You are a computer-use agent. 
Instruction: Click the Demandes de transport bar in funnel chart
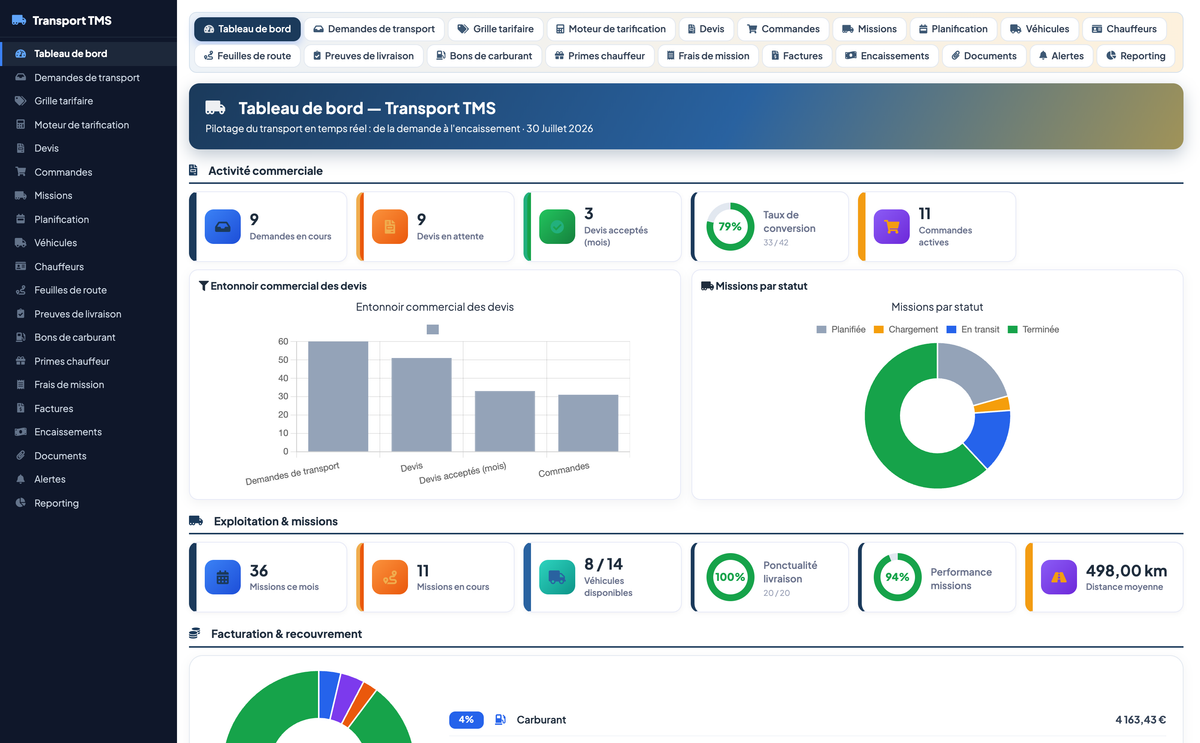pos(338,397)
